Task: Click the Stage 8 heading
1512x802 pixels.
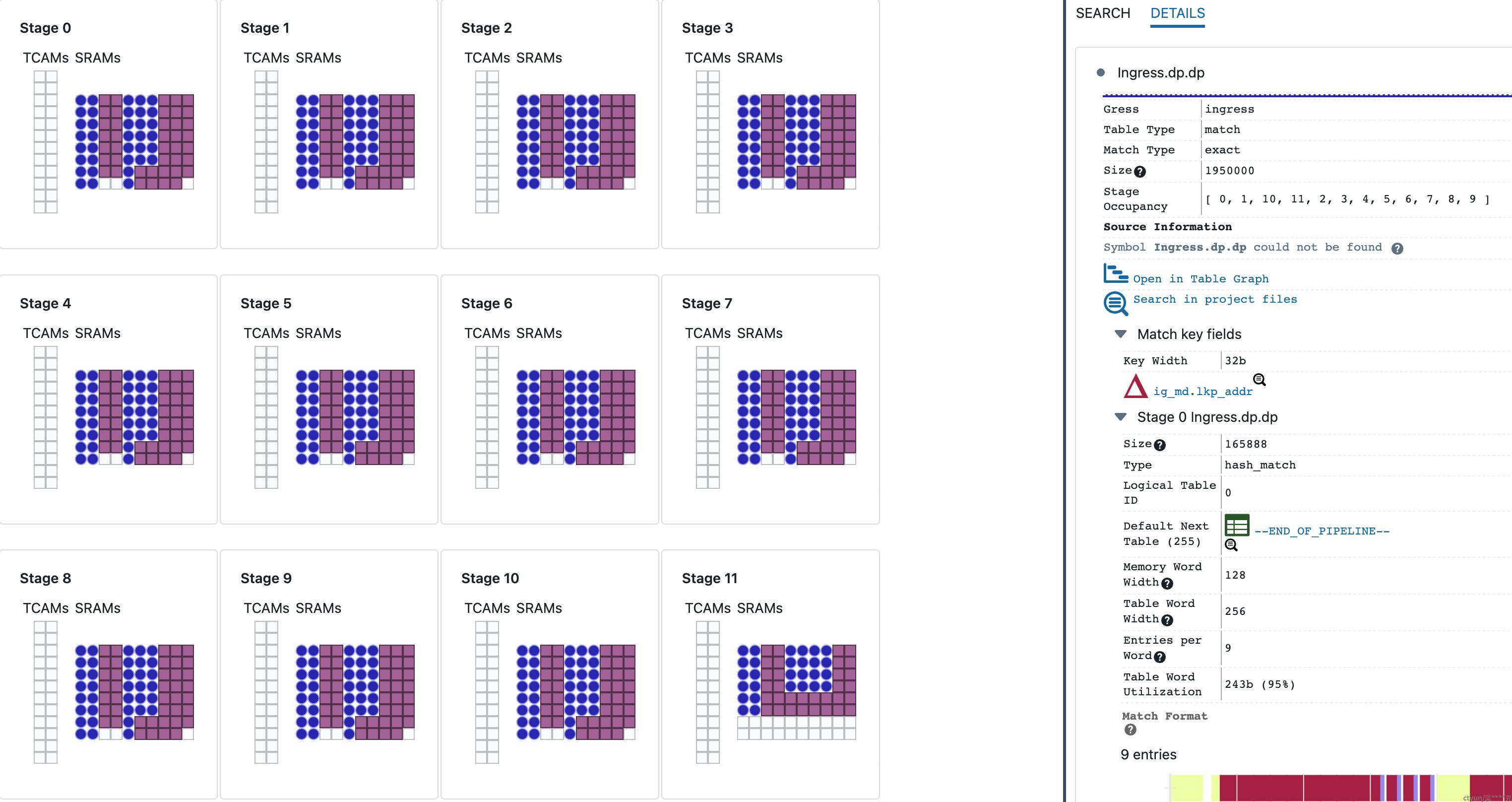Action: click(x=45, y=578)
